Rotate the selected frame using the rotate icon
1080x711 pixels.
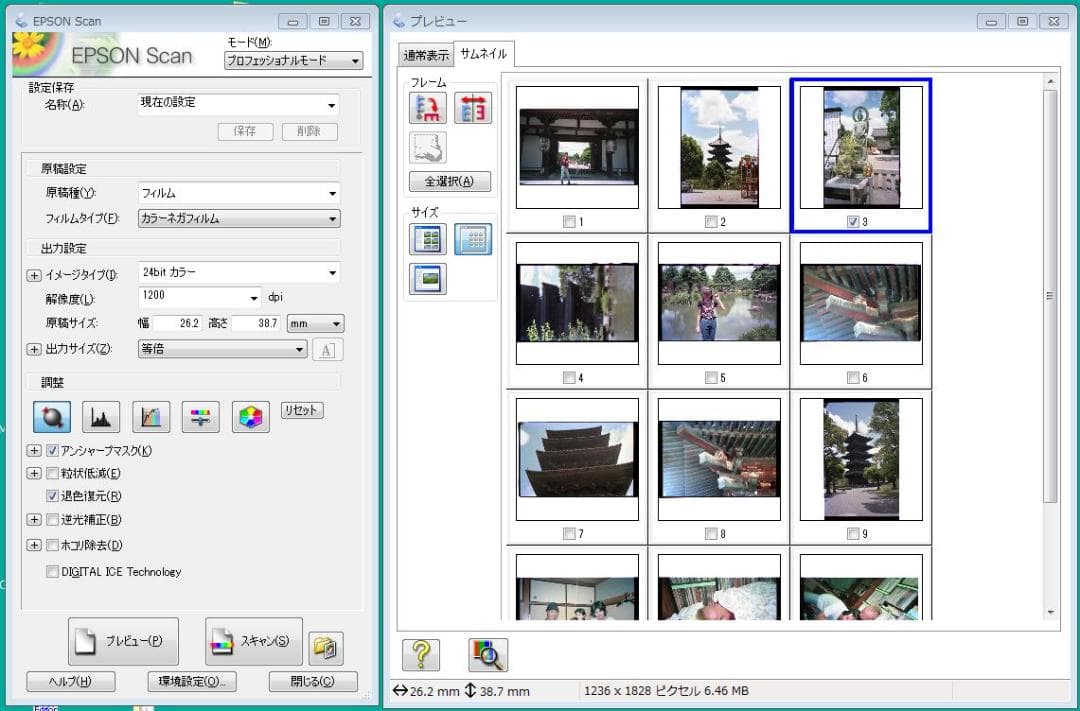[x=427, y=107]
